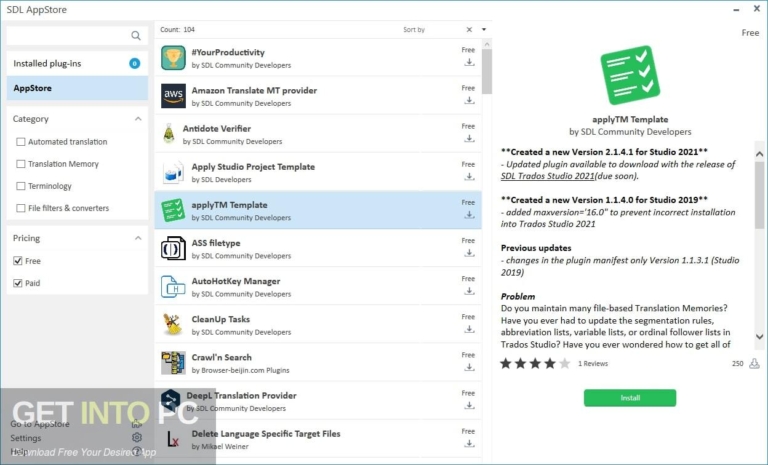Download Delete Language Specific Target Files
The image size is (768, 465).
[x=469, y=444]
